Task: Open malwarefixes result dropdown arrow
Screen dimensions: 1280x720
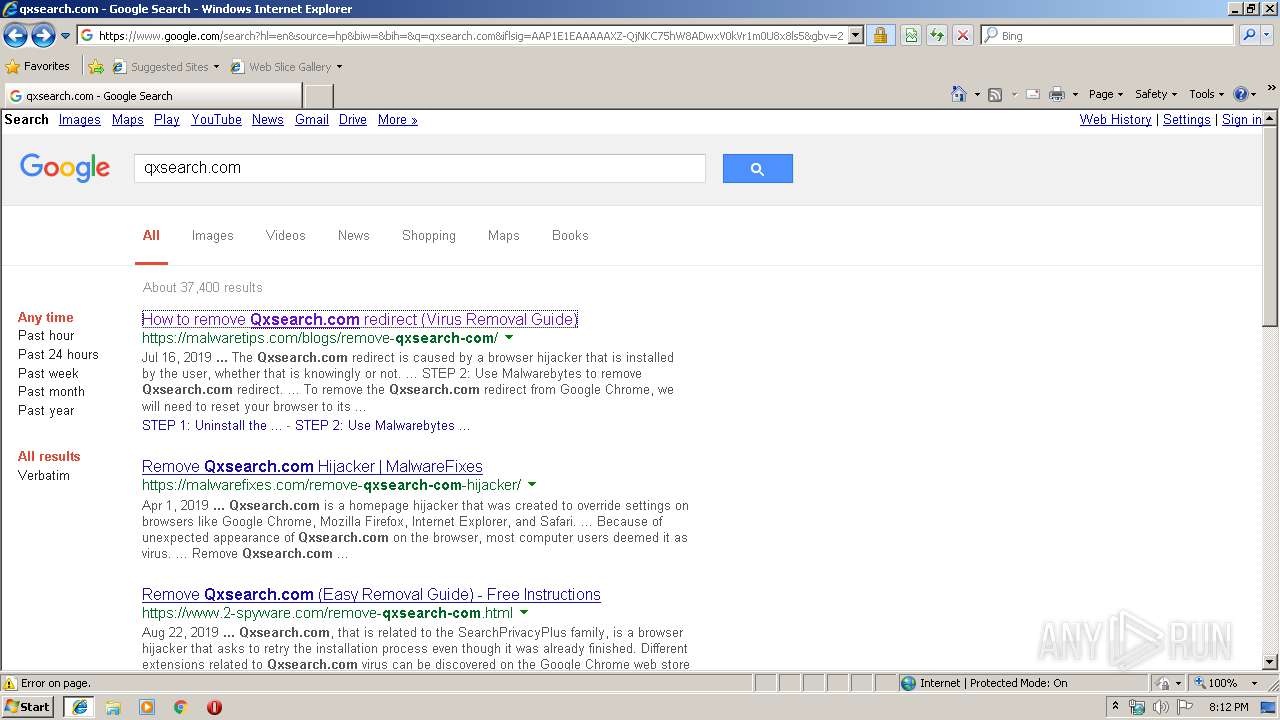Action: click(532, 485)
